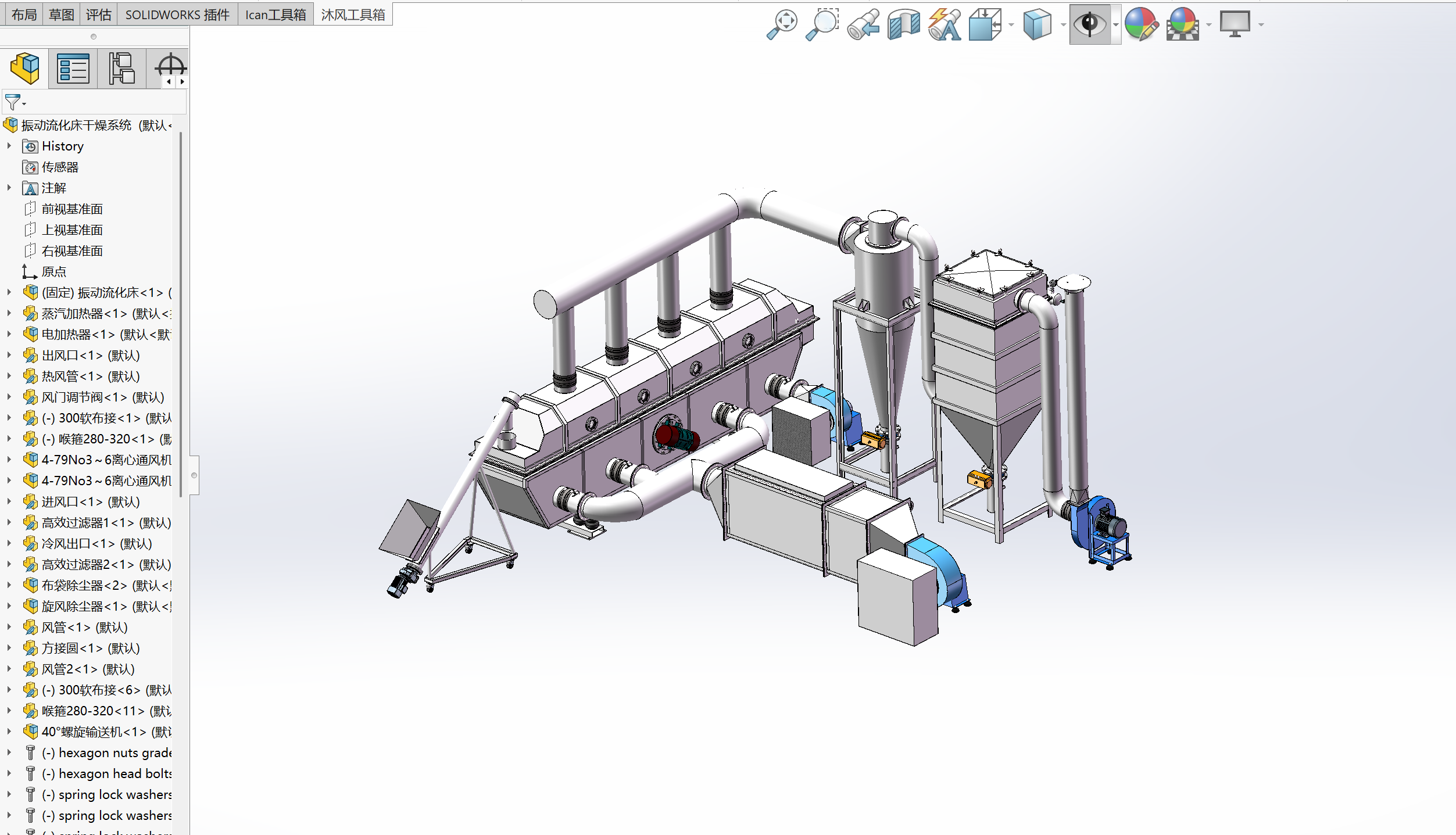Image resolution: width=1456 pixels, height=835 pixels.
Task: Open the feature tree filter funnel
Action: (x=13, y=102)
